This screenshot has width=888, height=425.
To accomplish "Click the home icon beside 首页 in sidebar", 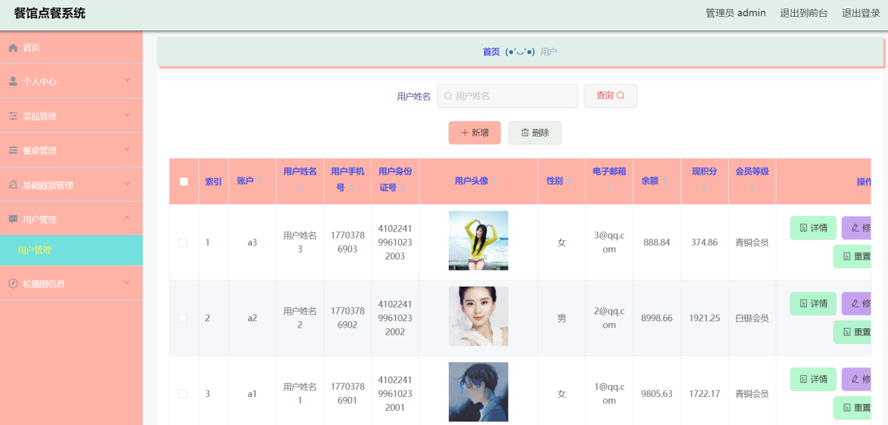I will click(13, 48).
